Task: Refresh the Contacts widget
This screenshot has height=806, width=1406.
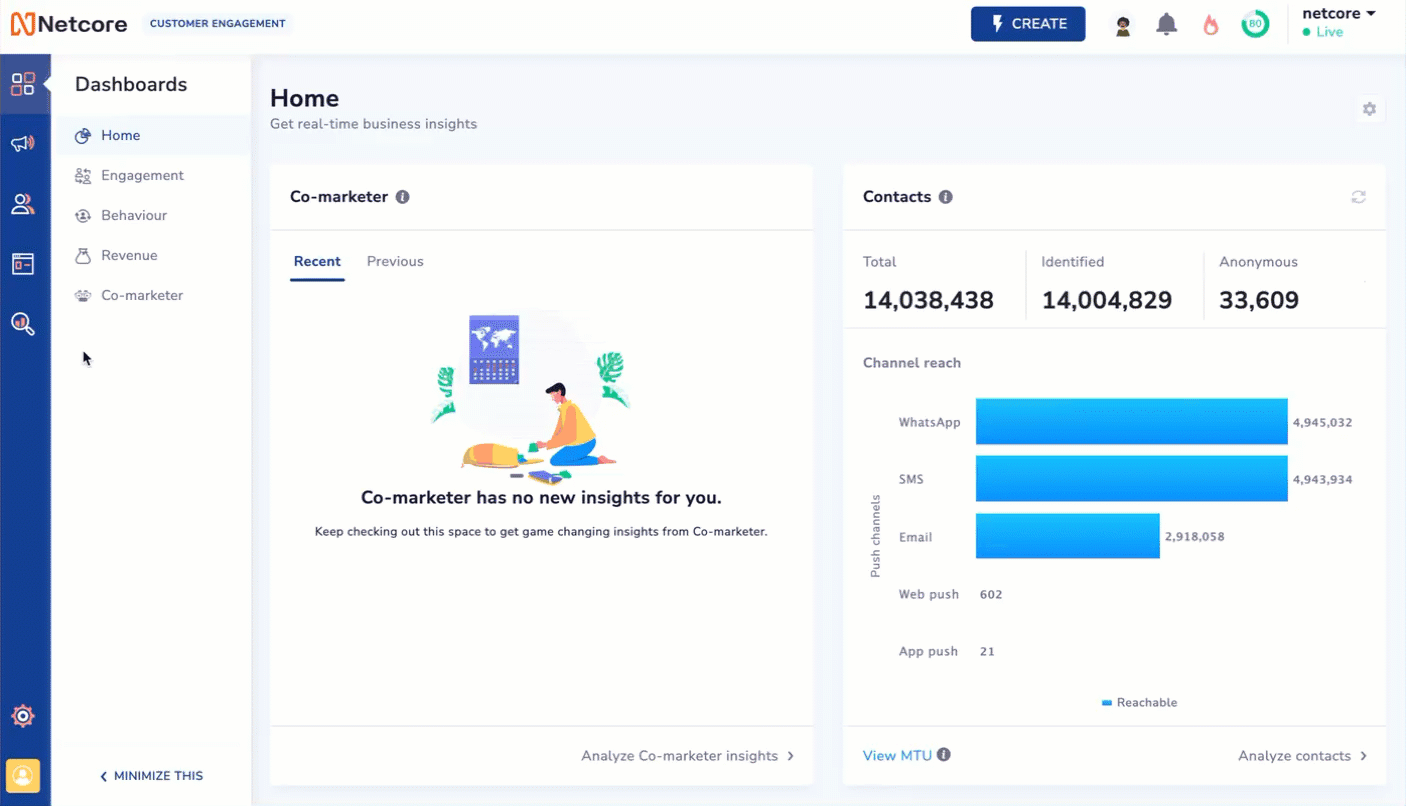Action: point(1358,197)
